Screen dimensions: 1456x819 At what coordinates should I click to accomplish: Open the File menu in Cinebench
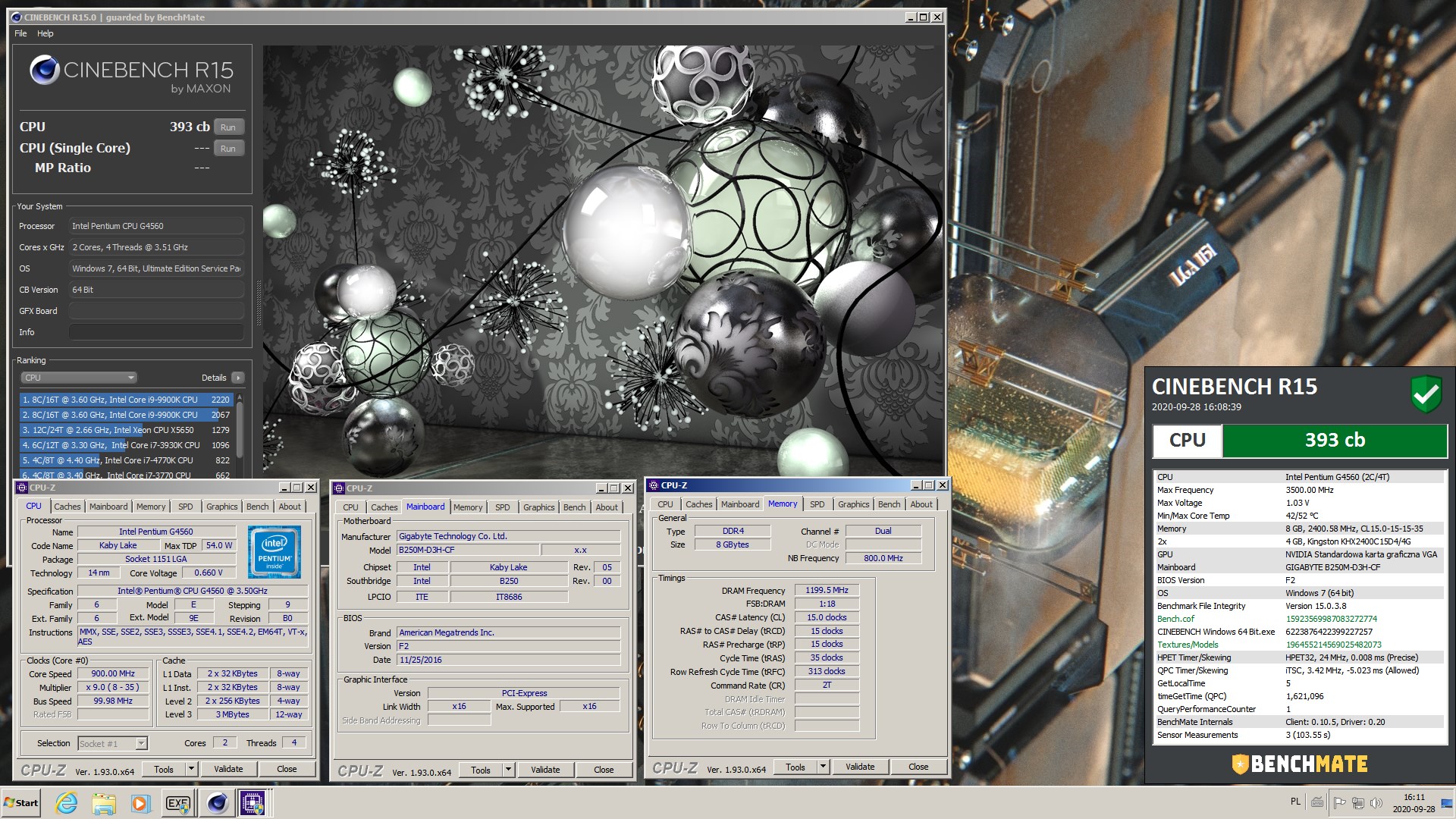pos(20,33)
